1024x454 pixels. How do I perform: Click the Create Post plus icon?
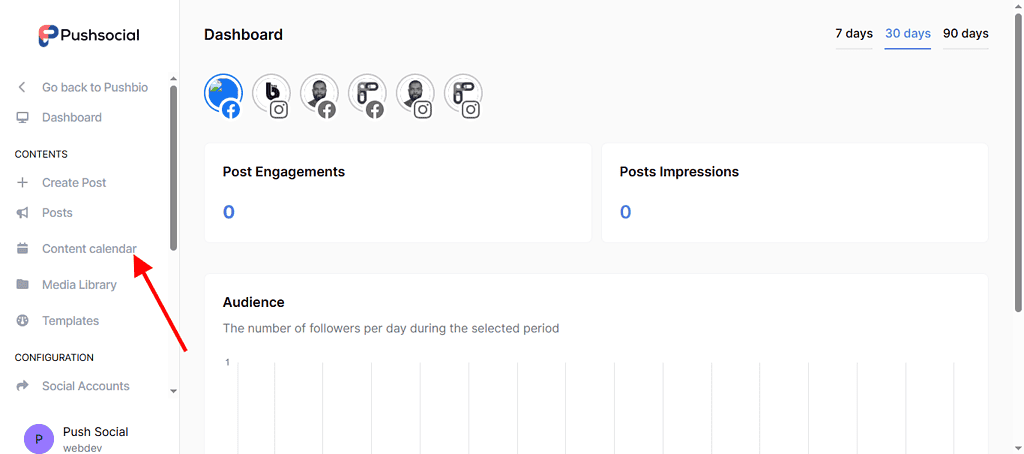[22, 183]
